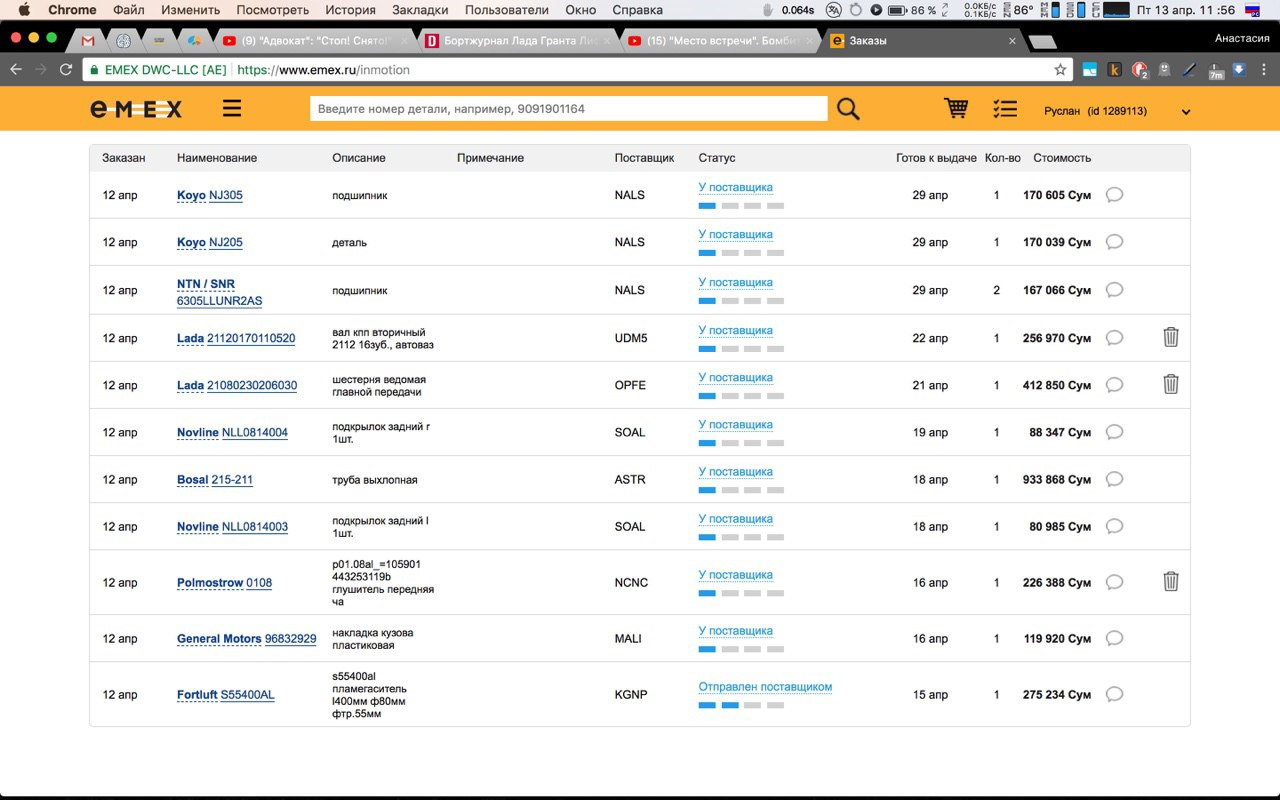Switch to the Бортжурнал Лада Гранта tab
This screenshot has height=800, width=1280.
(x=512, y=41)
